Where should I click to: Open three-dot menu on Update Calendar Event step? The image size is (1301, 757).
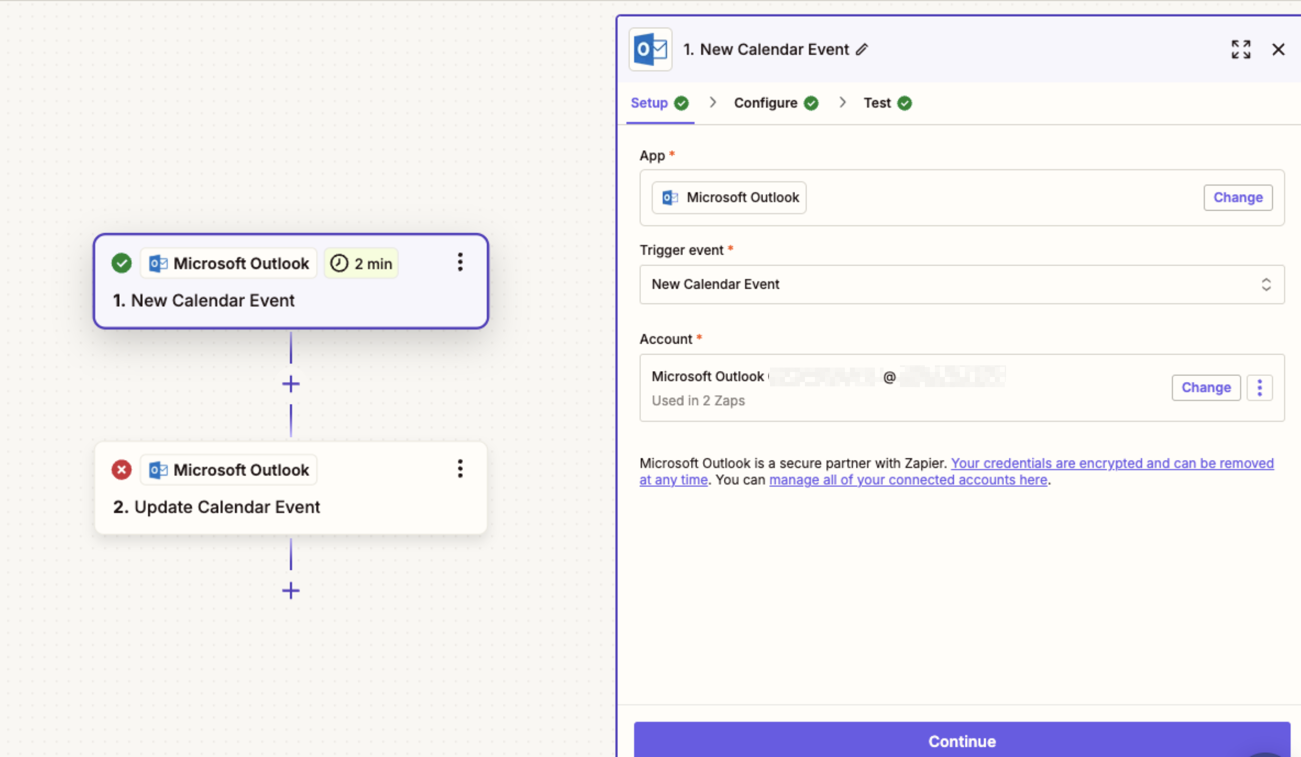460,469
